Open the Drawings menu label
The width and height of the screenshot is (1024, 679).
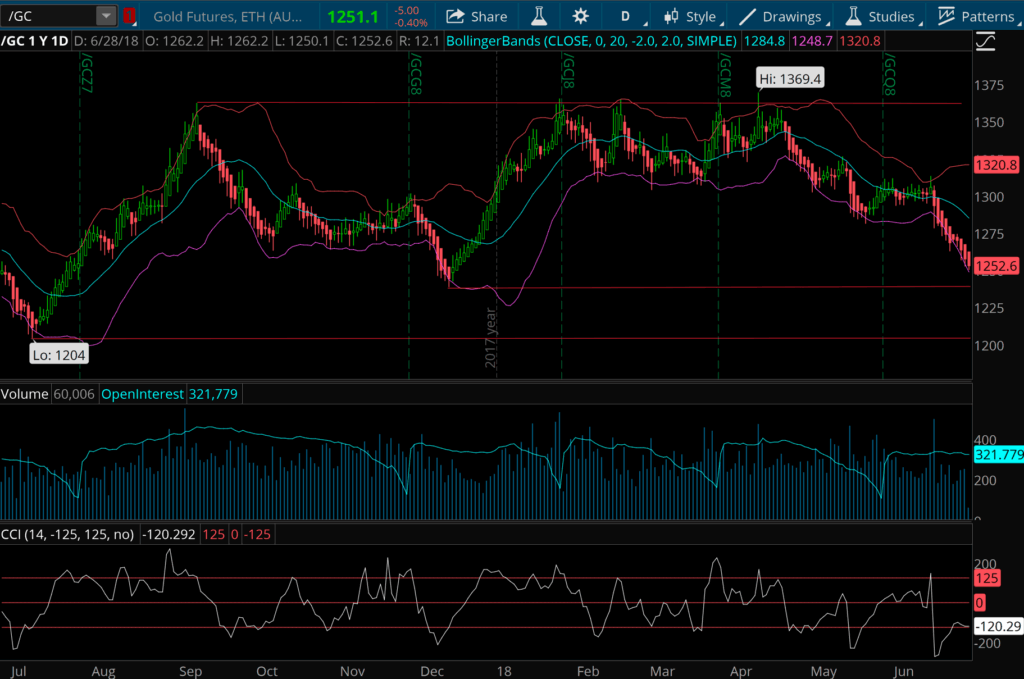click(793, 16)
